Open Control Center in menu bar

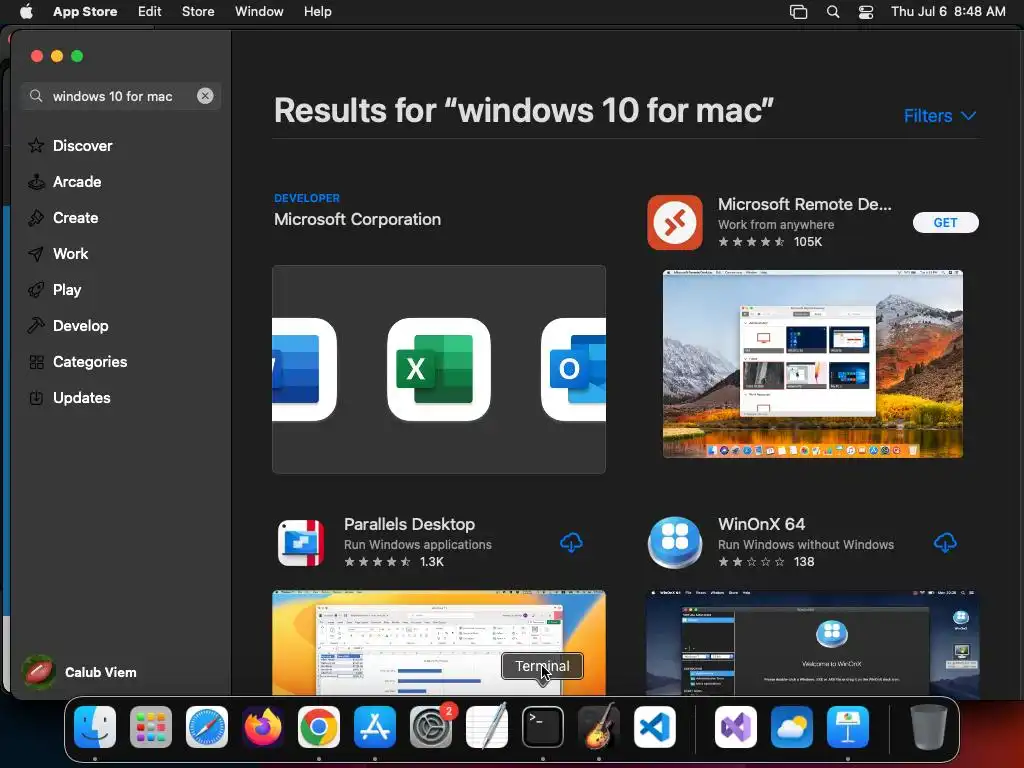(866, 12)
